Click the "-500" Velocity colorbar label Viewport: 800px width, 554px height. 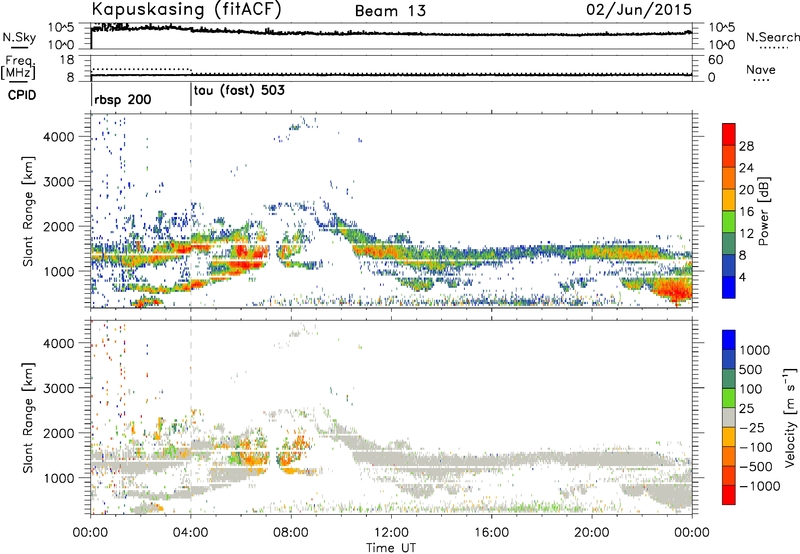756,466
